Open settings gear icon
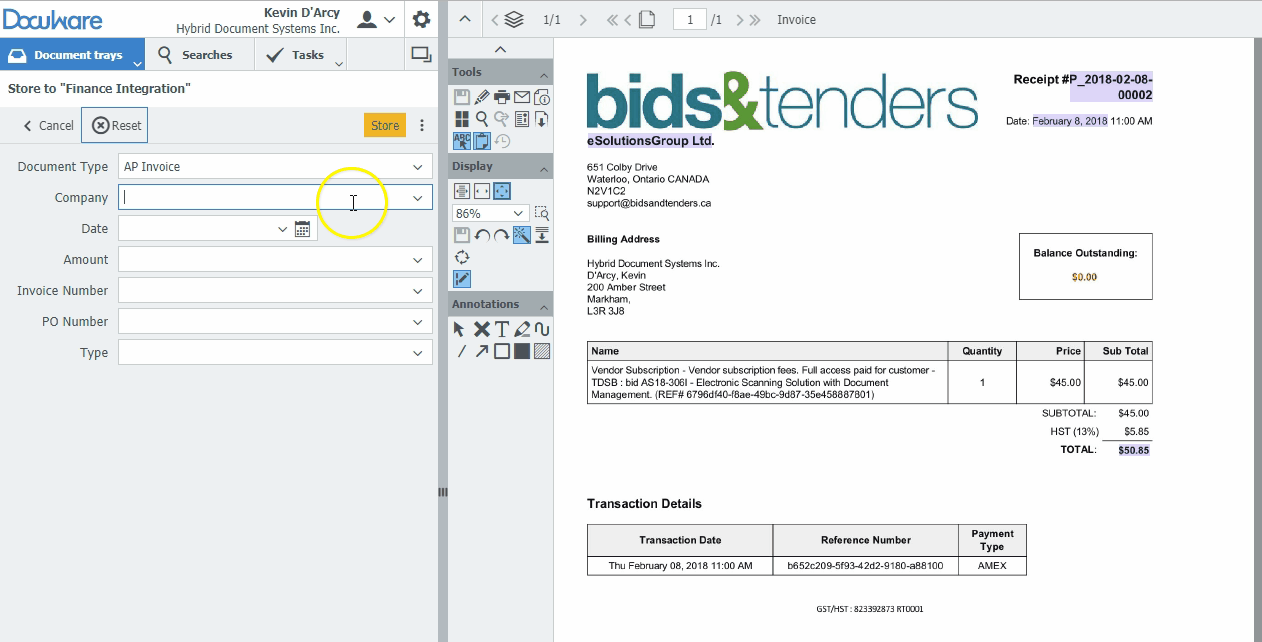 pos(421,19)
